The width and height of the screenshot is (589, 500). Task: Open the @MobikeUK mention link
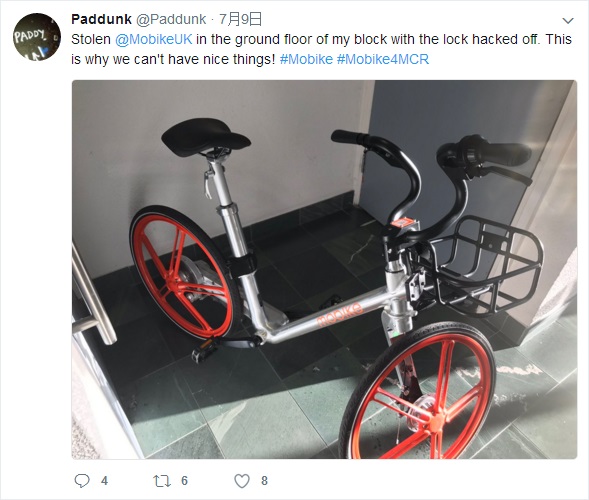pos(154,39)
